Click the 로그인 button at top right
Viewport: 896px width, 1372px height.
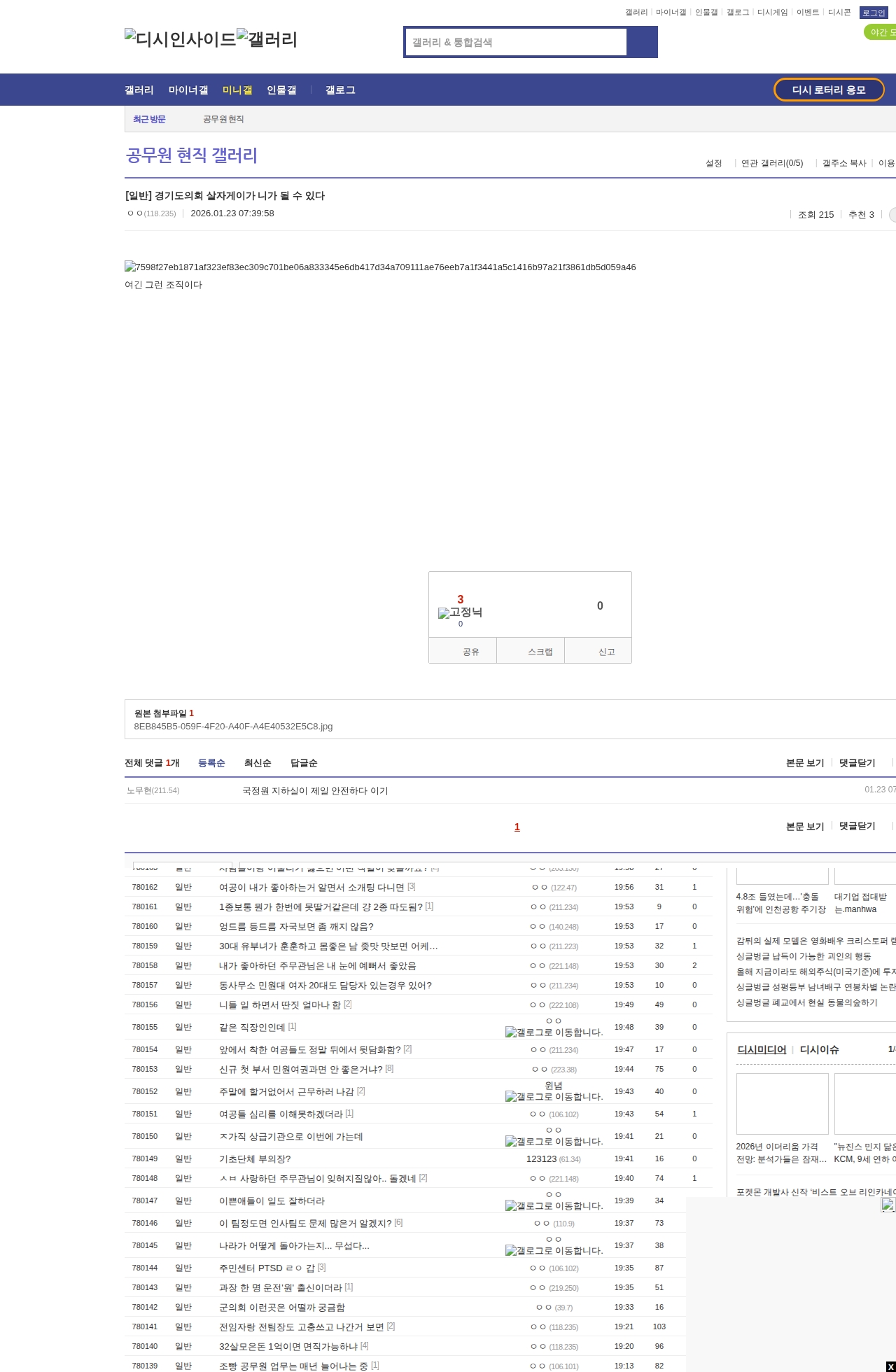[x=873, y=13]
